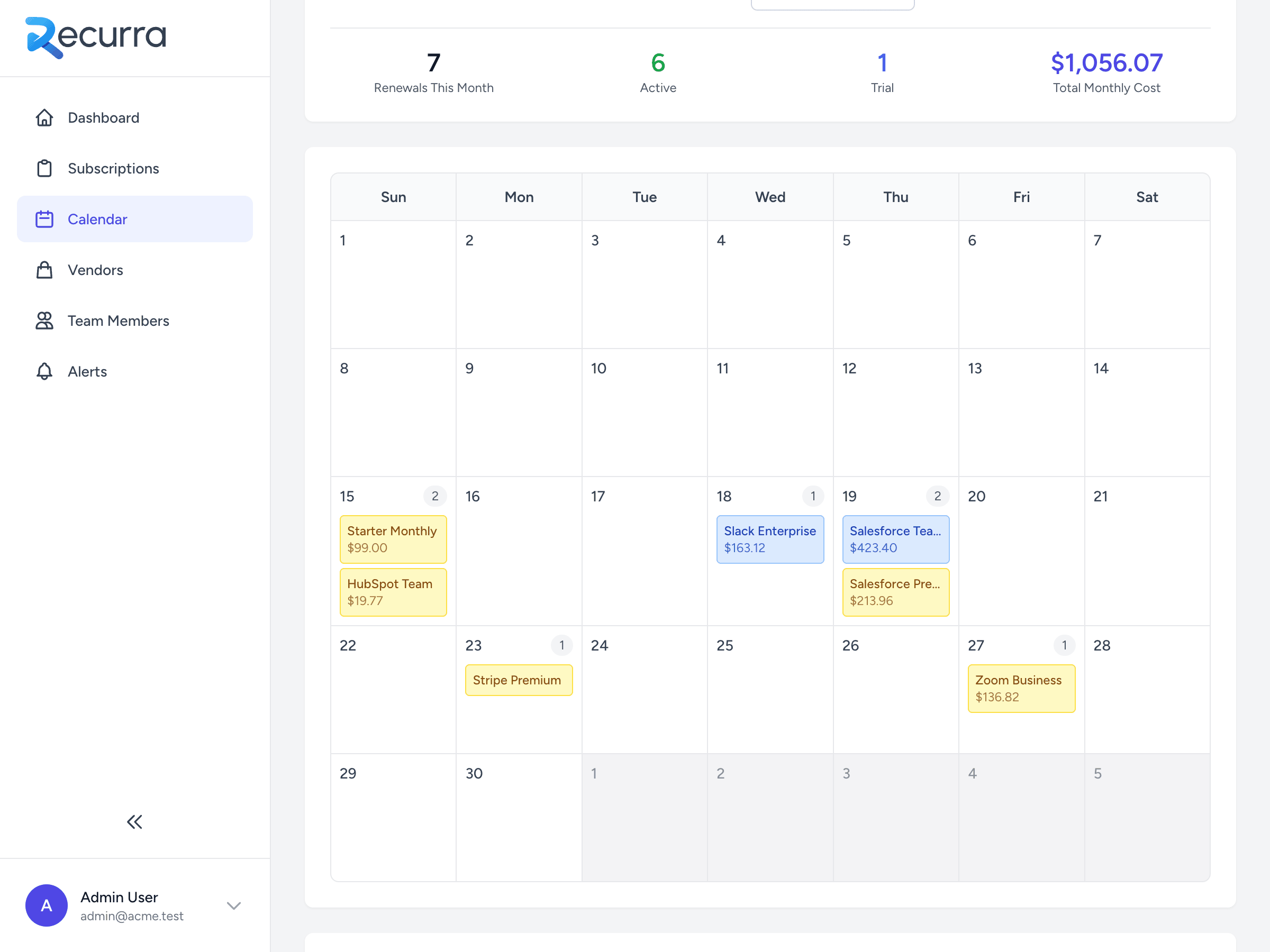
Task: Click the Zoom Business event on day 27
Action: point(1021,688)
